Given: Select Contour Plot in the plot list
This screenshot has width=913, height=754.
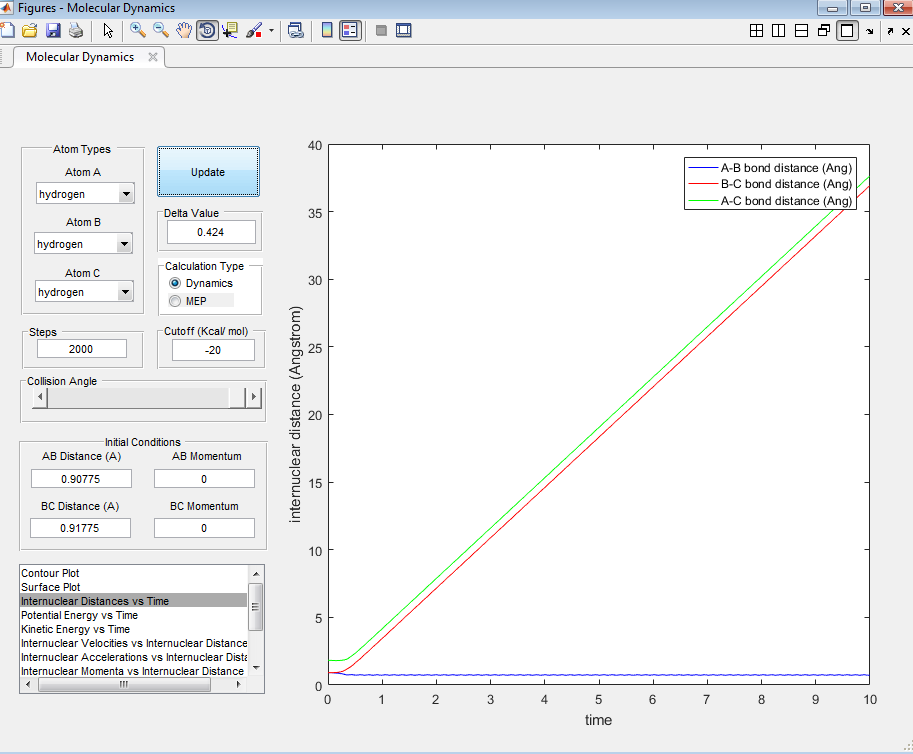Looking at the screenshot, I should (x=50, y=573).
